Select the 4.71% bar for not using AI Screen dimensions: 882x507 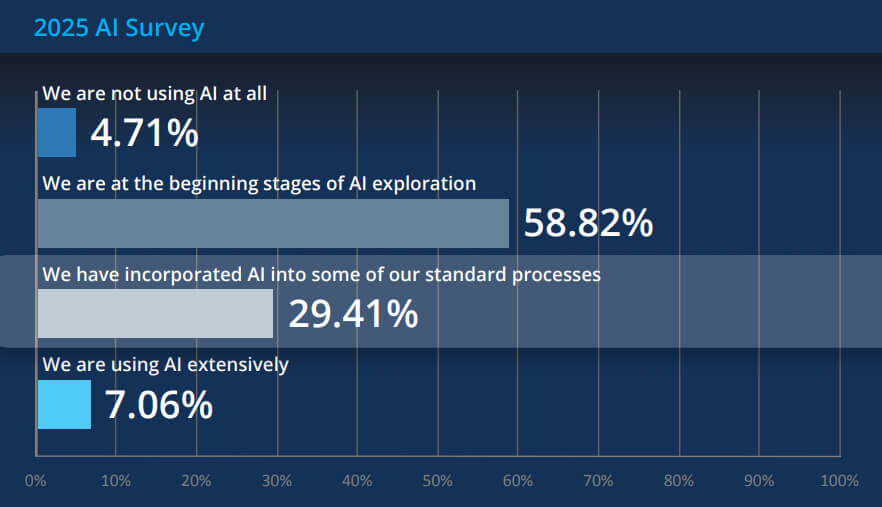point(56,133)
